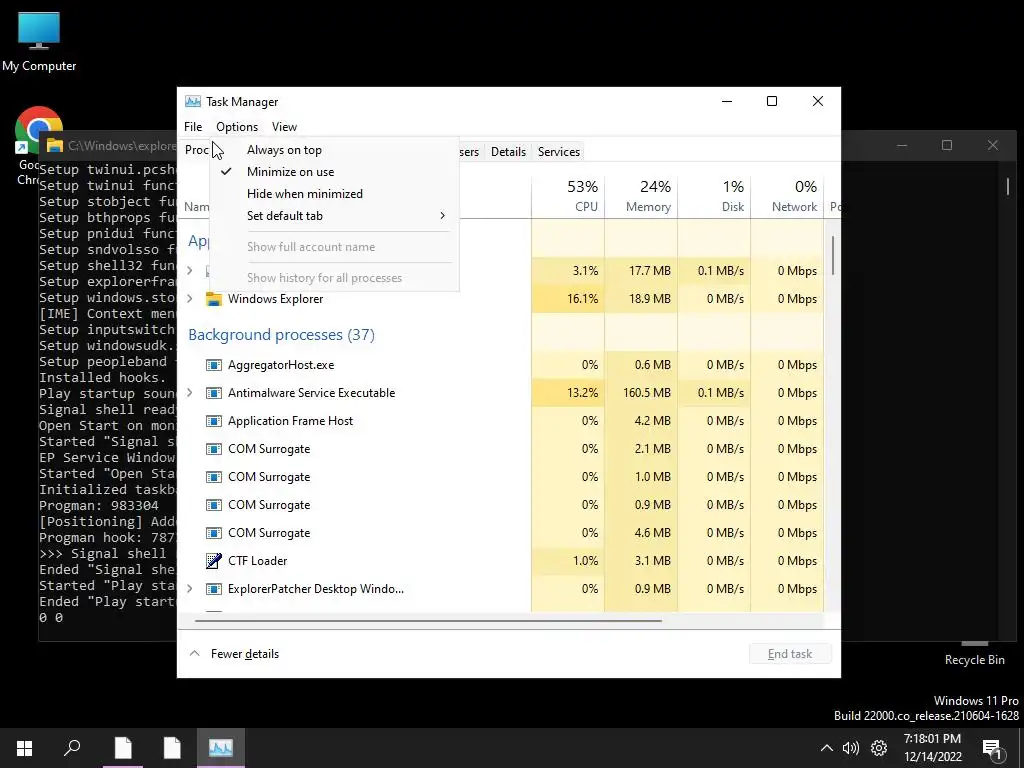1024x768 pixels.
Task: Expand Set default tab submenu
Action: [334, 216]
